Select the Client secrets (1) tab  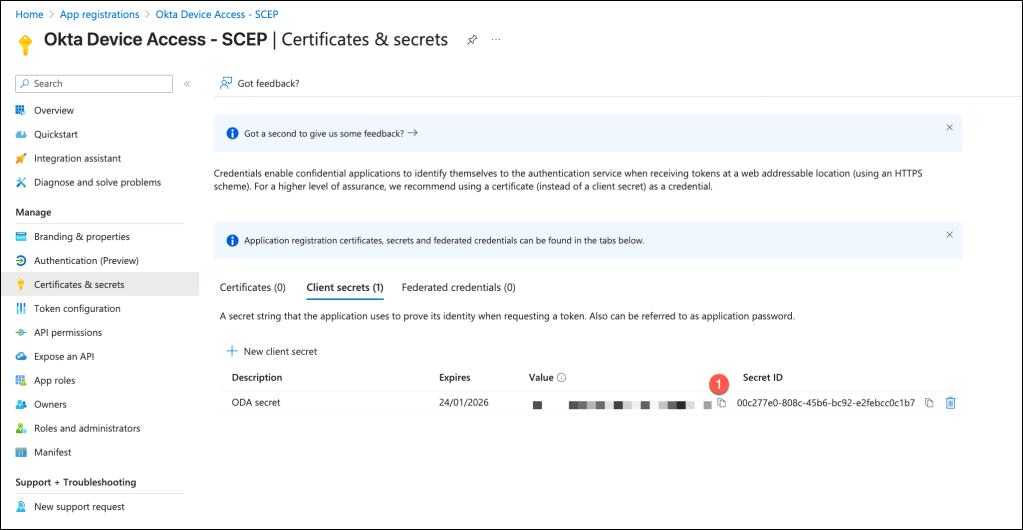coord(344,287)
